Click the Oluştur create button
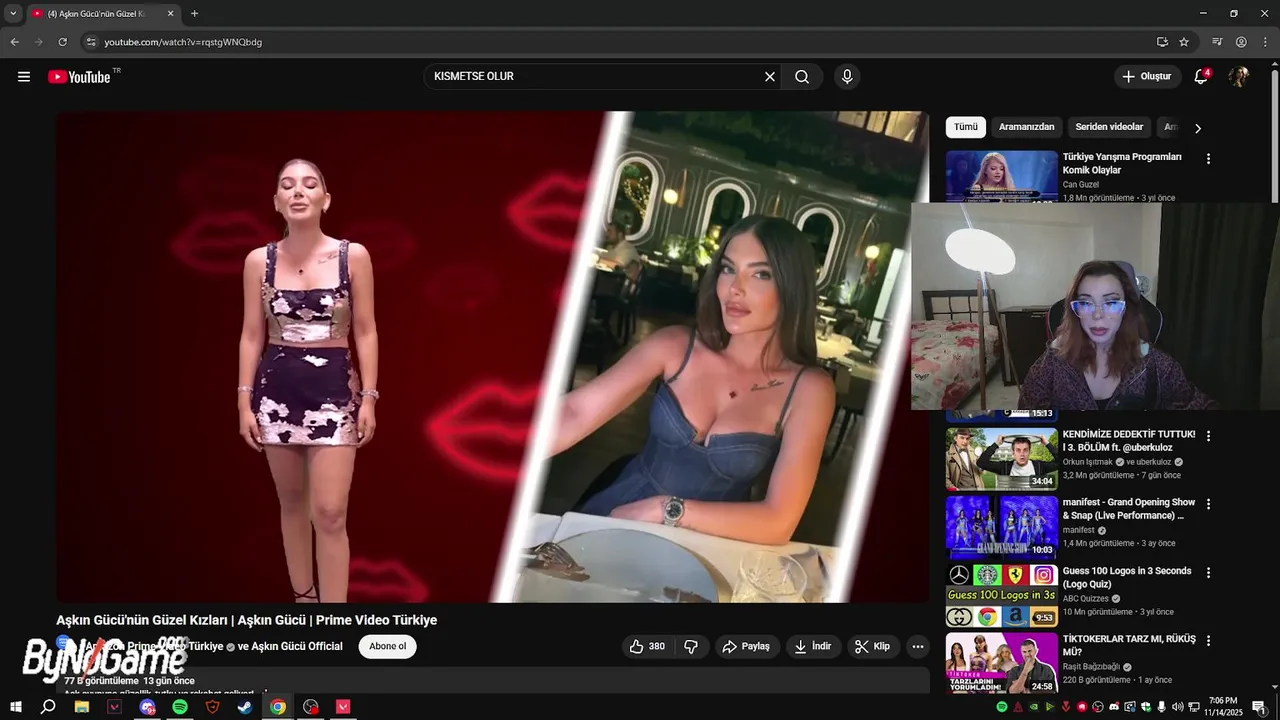The image size is (1280, 720). point(1147,77)
